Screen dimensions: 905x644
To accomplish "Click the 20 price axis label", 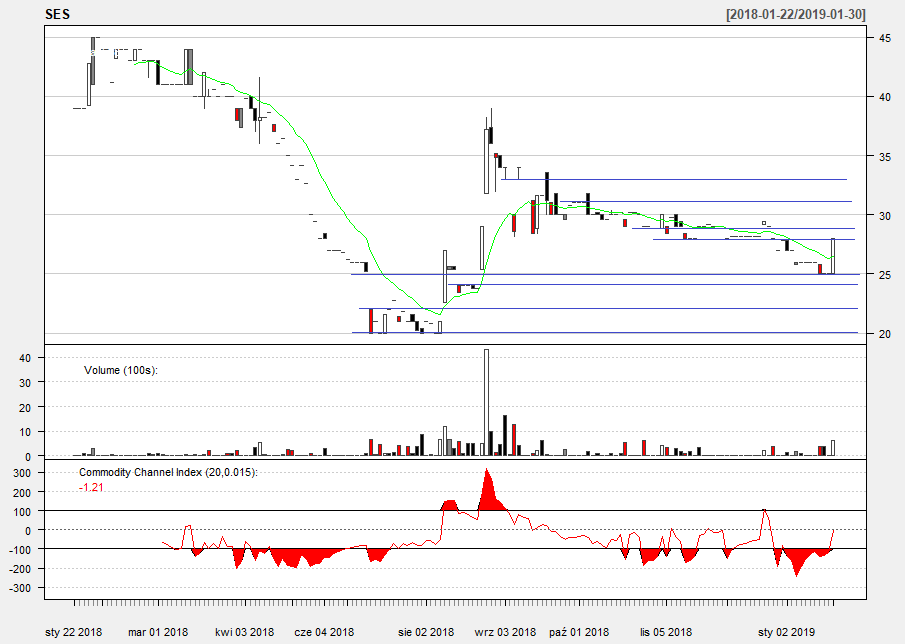I will (x=885, y=334).
